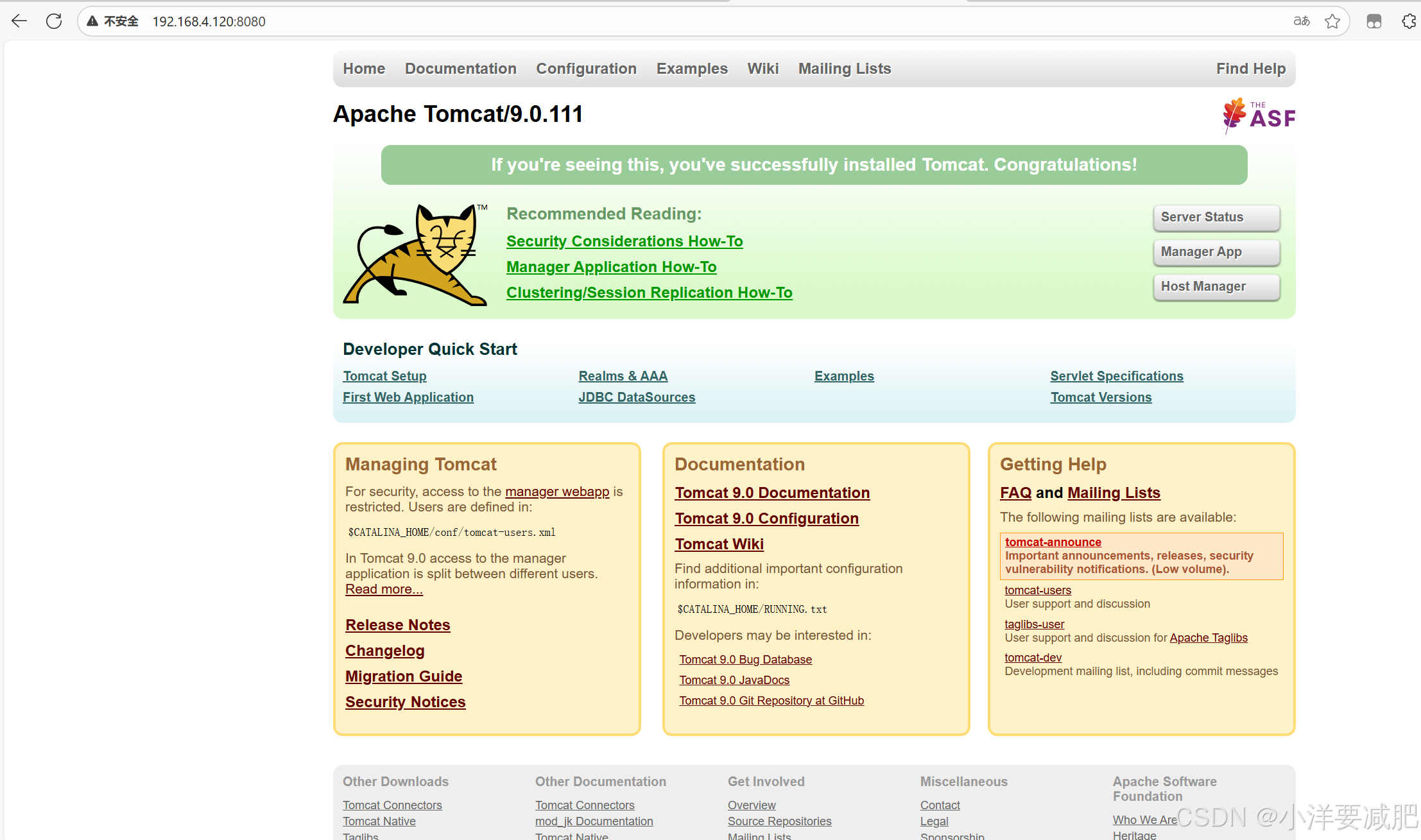Open the Tomcat 9.0 JavaDocs link

point(734,680)
